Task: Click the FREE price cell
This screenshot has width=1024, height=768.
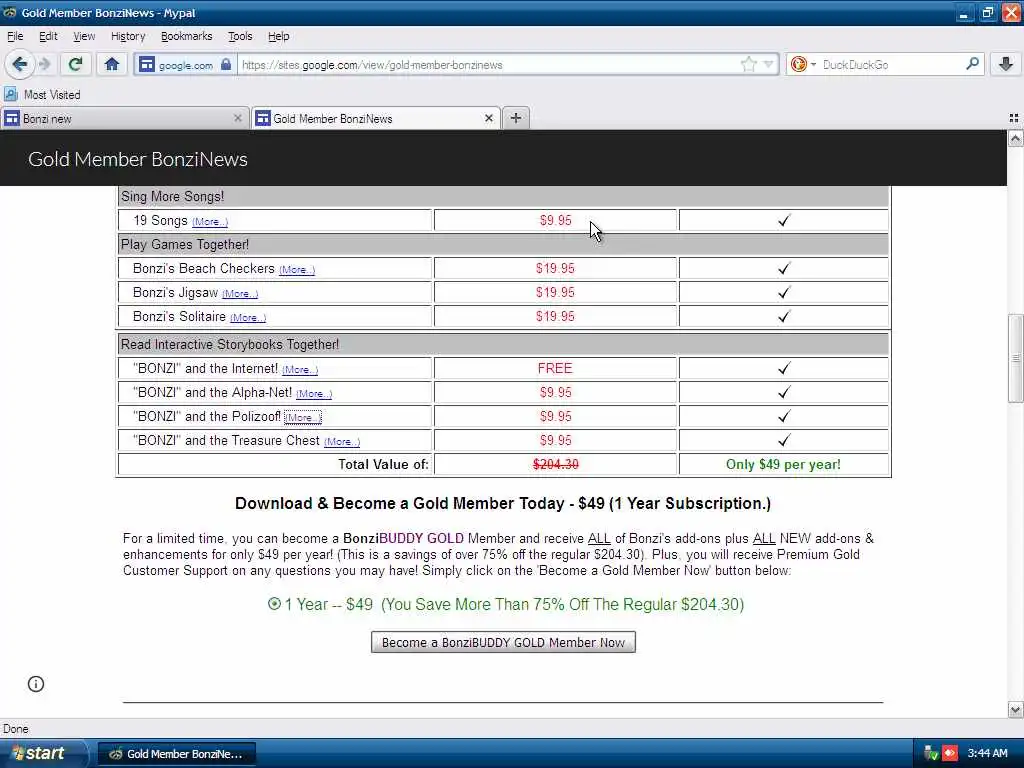Action: 555,368
